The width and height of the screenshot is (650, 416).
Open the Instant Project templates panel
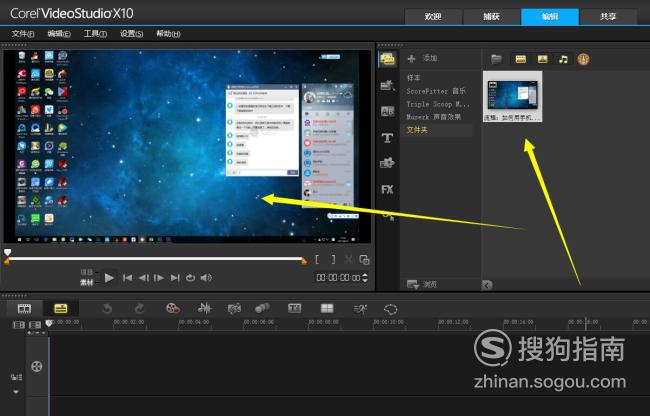click(x=387, y=85)
